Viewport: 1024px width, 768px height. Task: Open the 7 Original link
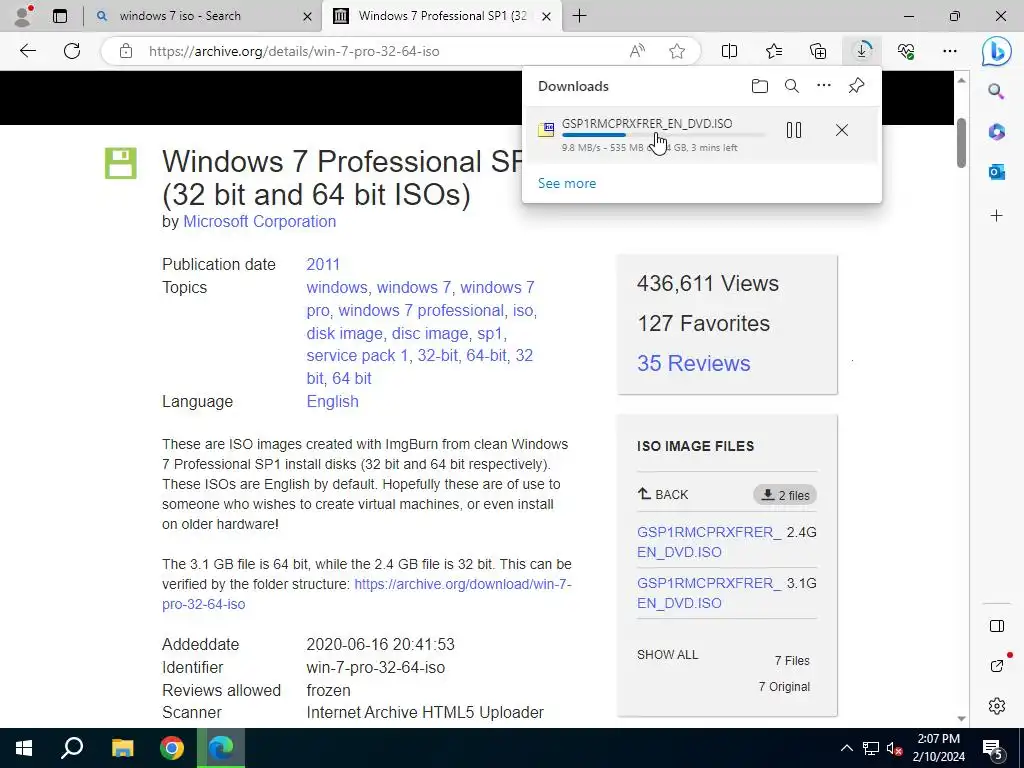(x=784, y=687)
